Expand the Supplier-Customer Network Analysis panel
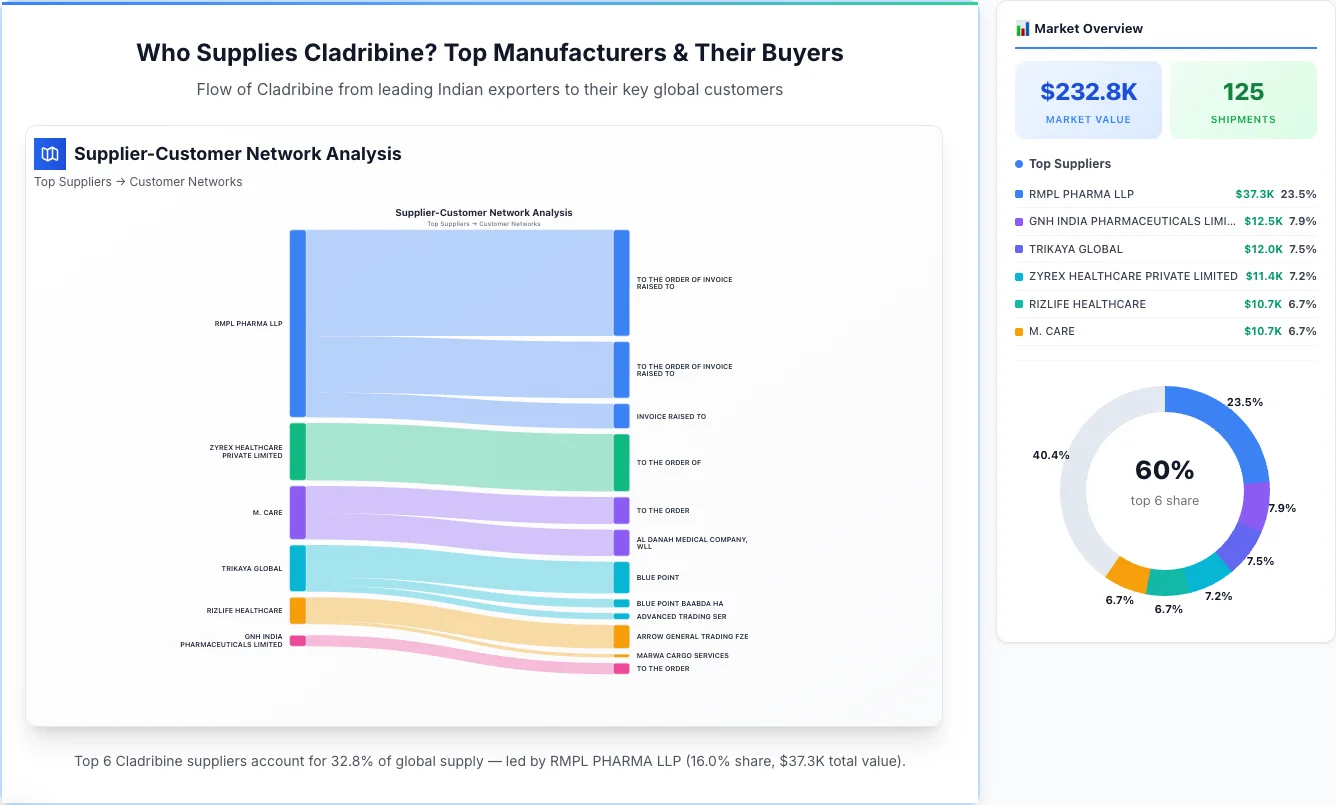 (237, 153)
